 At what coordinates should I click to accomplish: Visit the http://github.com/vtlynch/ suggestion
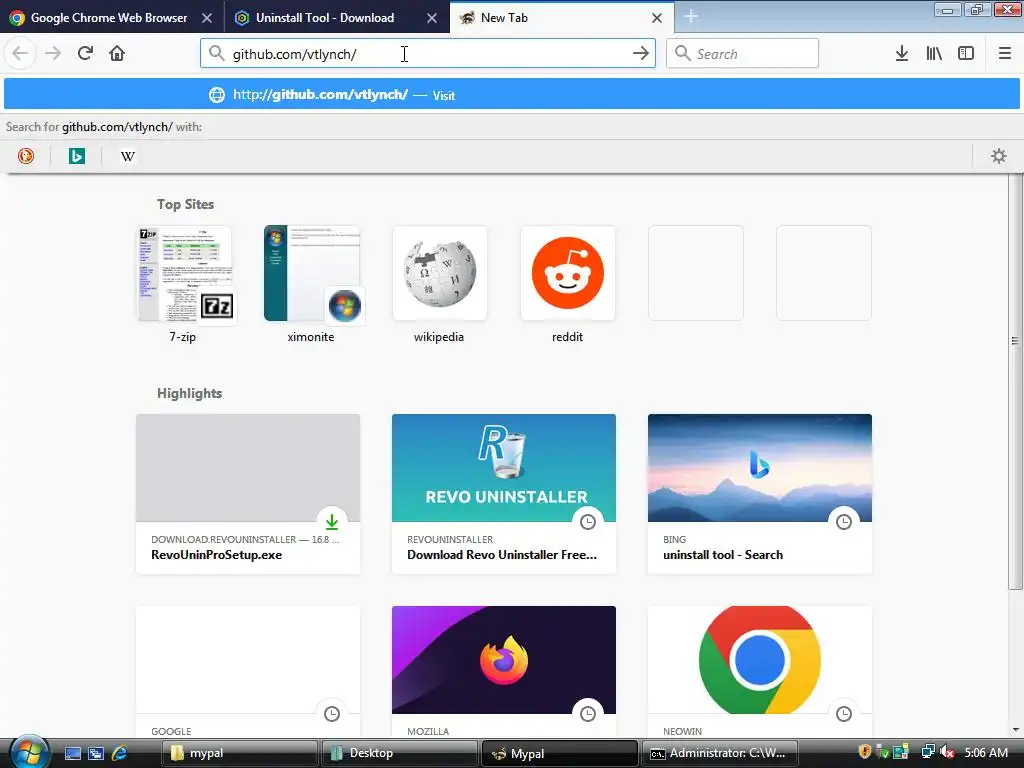tap(511, 95)
